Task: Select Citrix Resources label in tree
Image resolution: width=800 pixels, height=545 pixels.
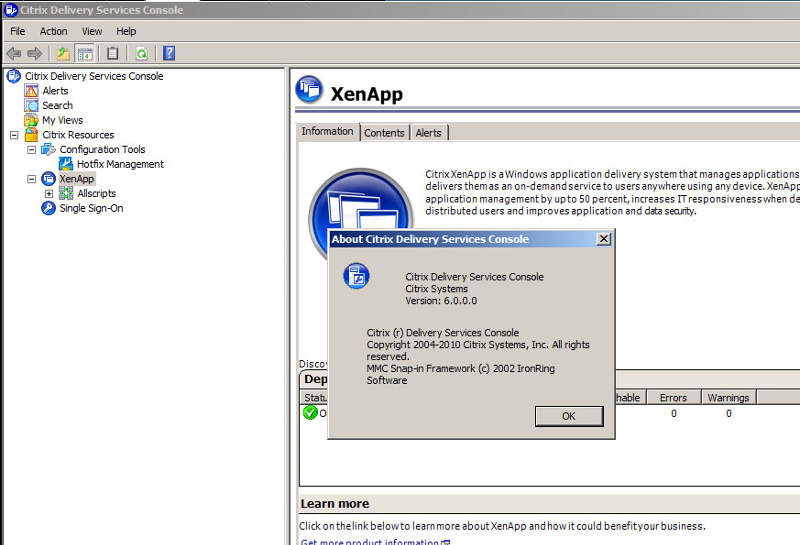Action: (78, 135)
